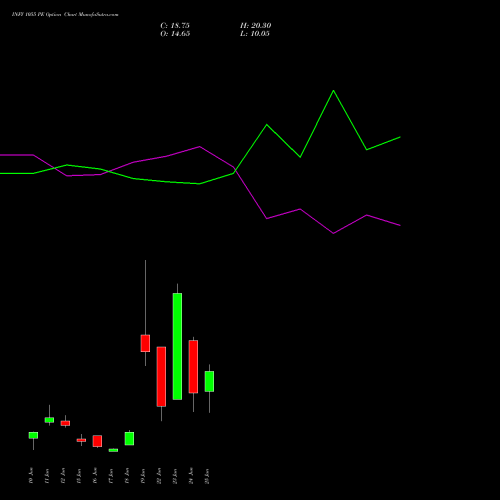Select the red candle for 16 Jan
This screenshot has height=500, width=500.
[97, 441]
